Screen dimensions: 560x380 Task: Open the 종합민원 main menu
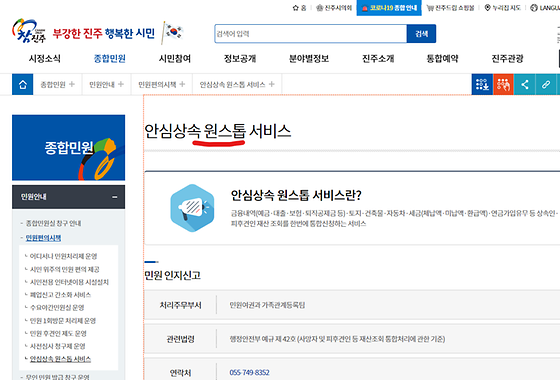coord(109,59)
